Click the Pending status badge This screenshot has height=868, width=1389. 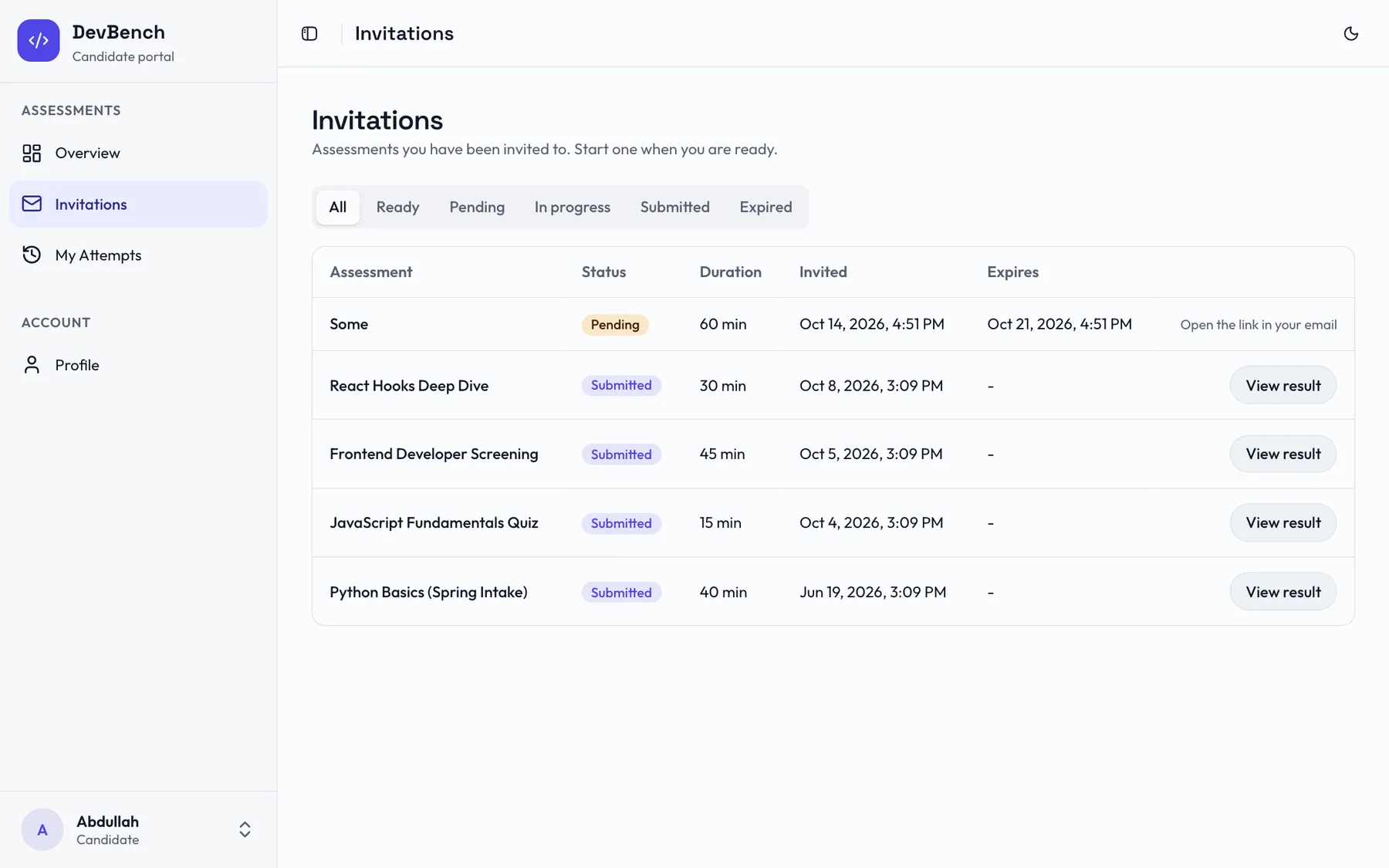tap(615, 325)
